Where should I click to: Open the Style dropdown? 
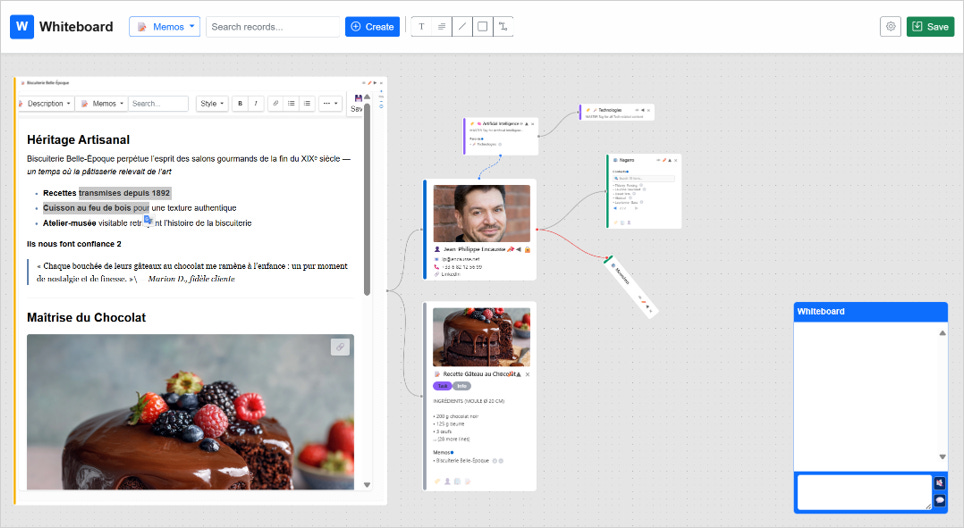212,103
